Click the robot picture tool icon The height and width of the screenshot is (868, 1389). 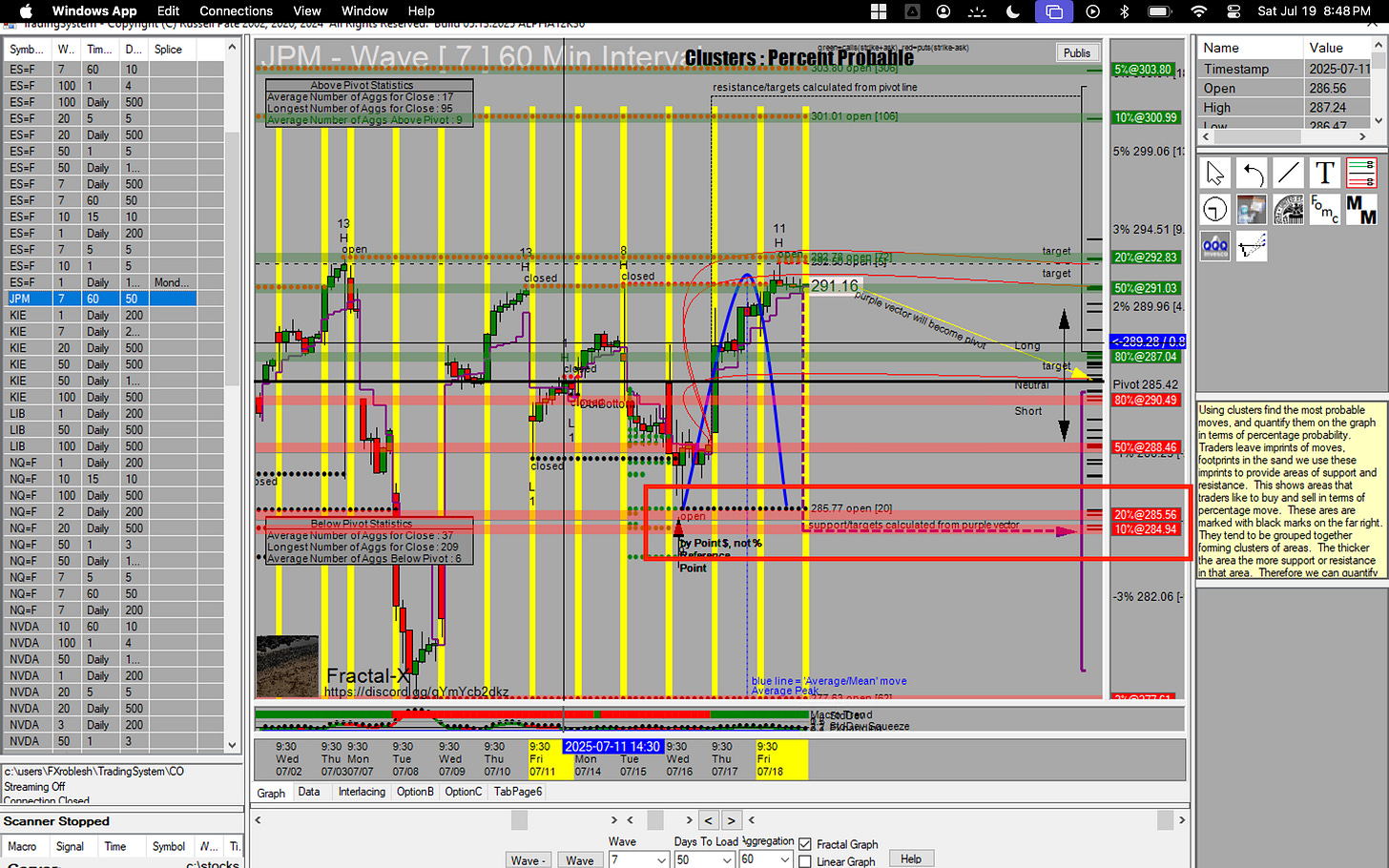[1252, 209]
